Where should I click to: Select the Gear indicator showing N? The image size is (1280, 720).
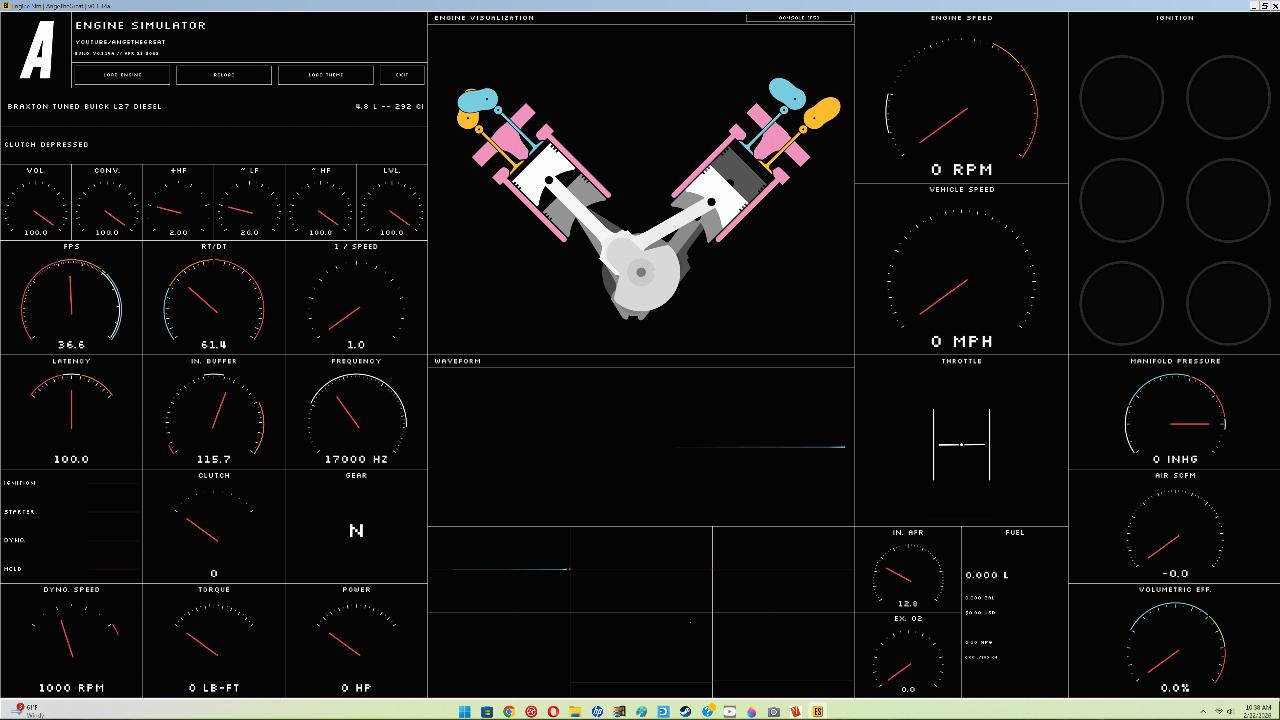coord(356,530)
